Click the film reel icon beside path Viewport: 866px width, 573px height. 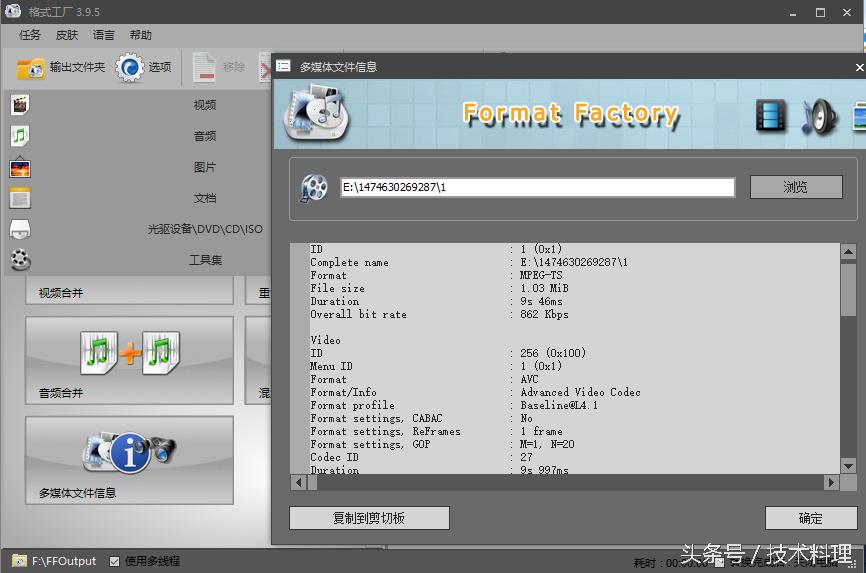315,187
